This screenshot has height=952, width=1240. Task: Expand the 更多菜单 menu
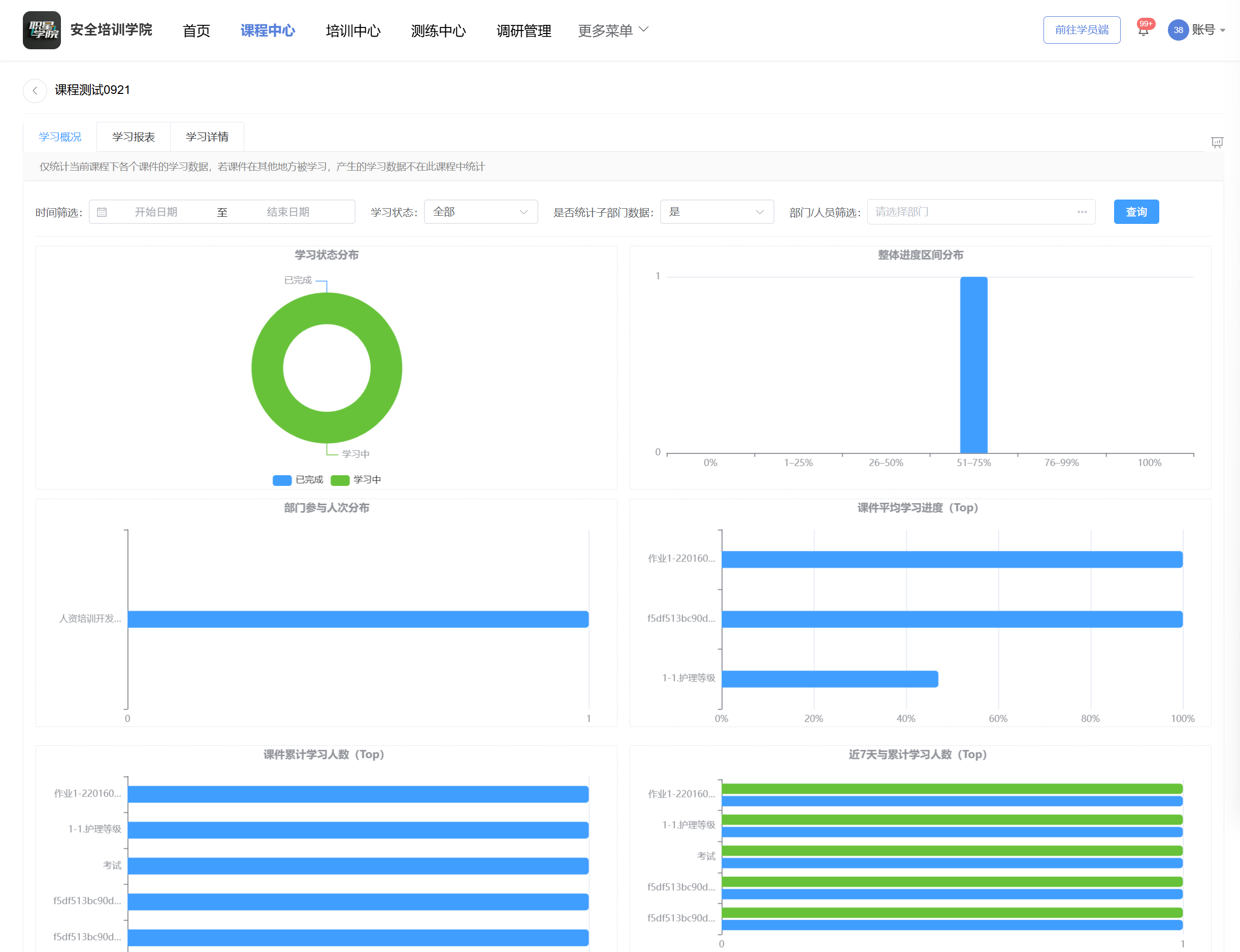(x=613, y=30)
